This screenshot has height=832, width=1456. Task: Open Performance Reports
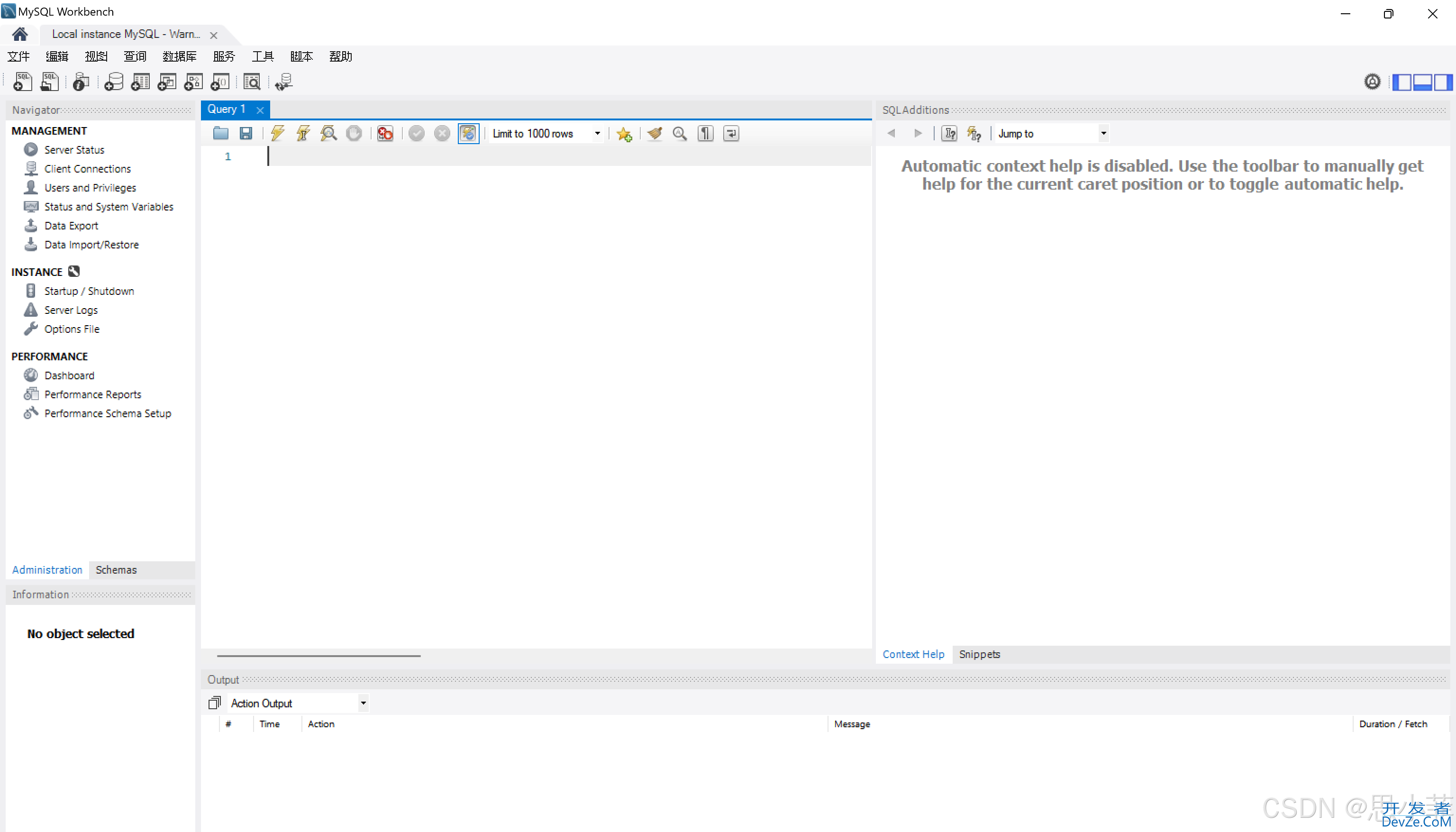tap(92, 394)
